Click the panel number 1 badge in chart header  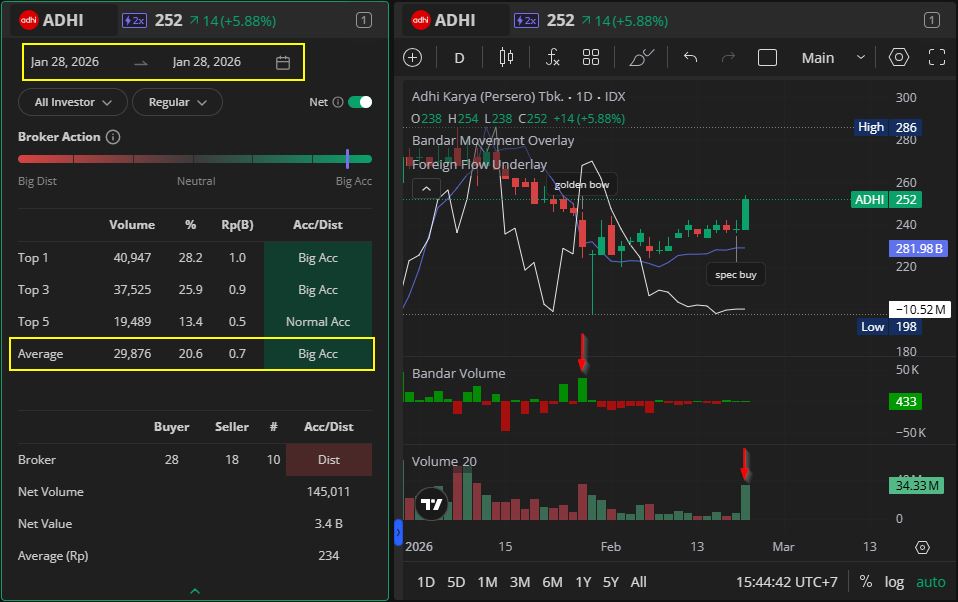pyautogui.click(x=932, y=20)
